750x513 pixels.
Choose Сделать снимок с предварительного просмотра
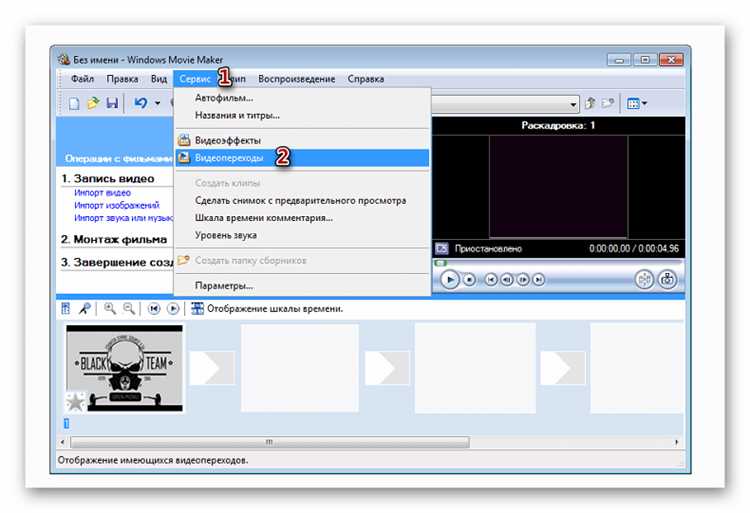pyautogui.click(x=302, y=201)
